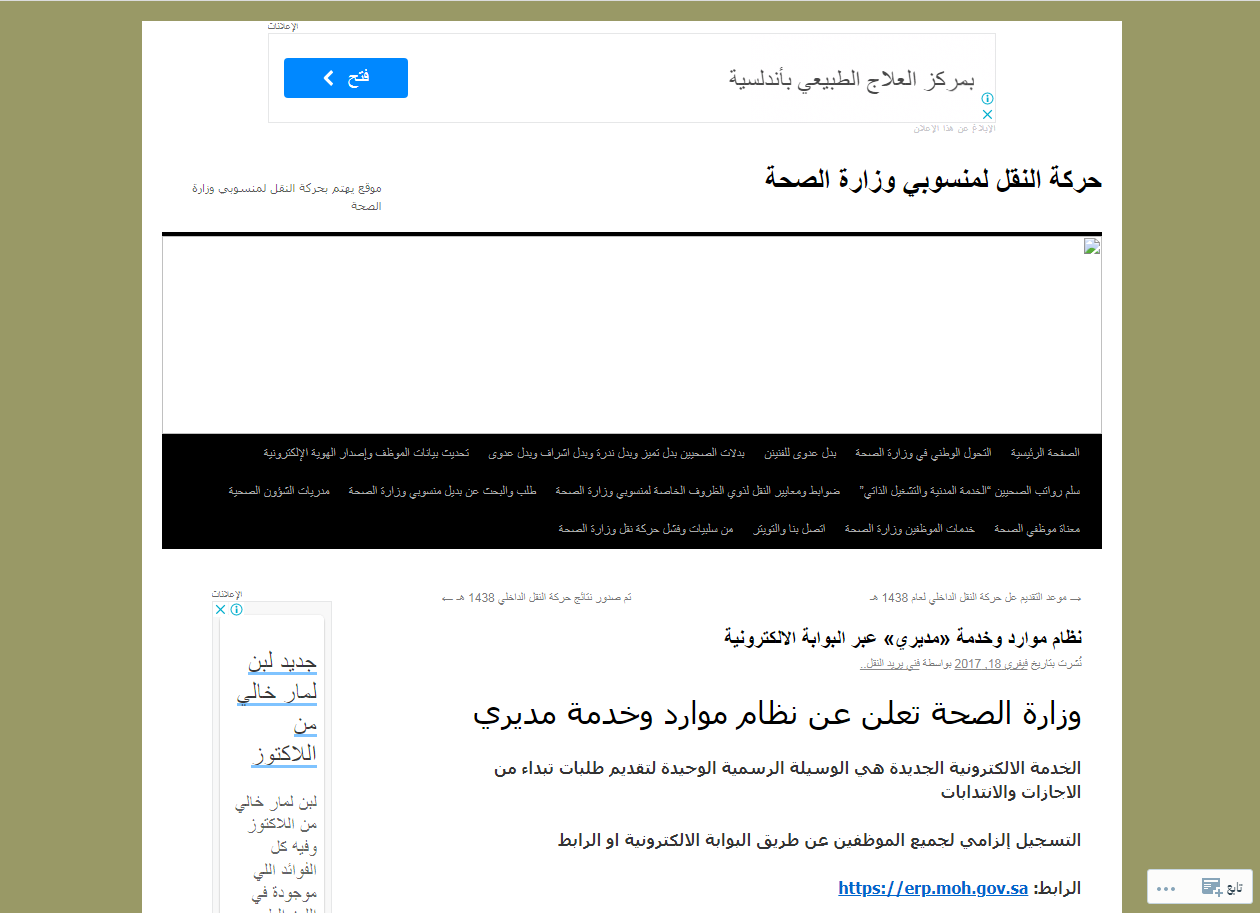Click the site title حركة النقل لمنسوبي وزارة الصحة

point(933,180)
